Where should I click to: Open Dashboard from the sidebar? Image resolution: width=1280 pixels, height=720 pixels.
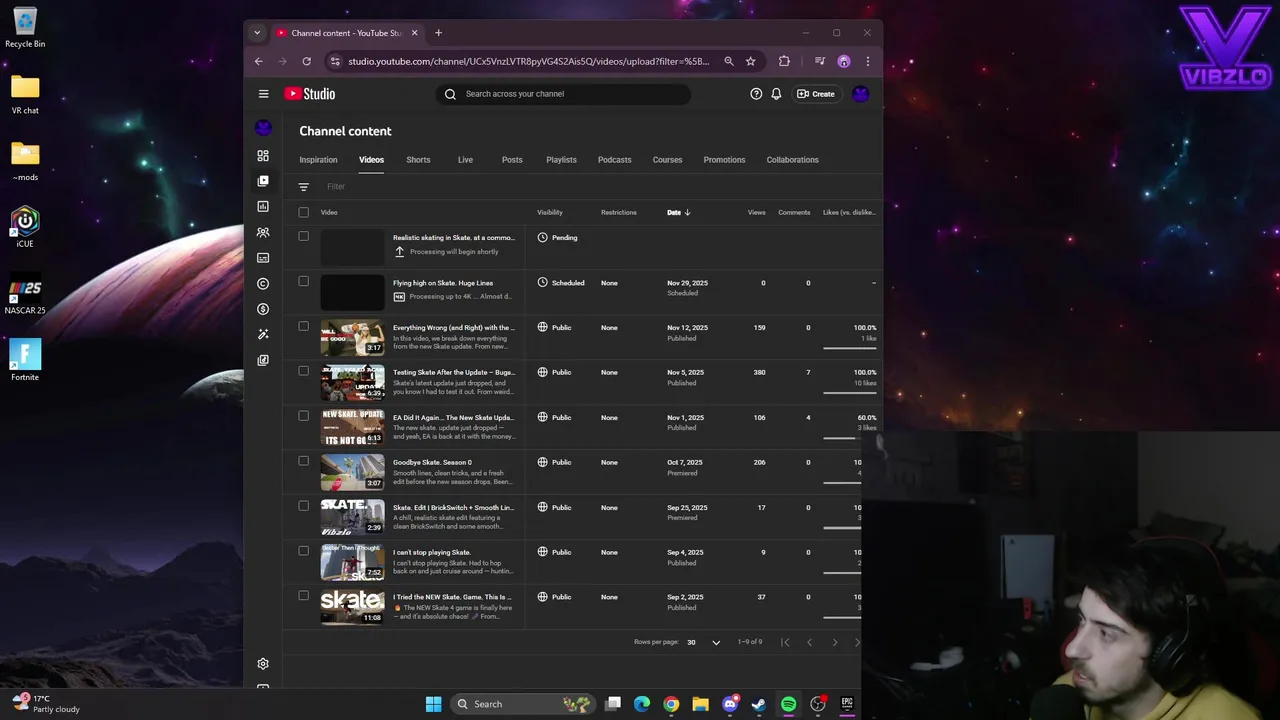[x=263, y=156]
